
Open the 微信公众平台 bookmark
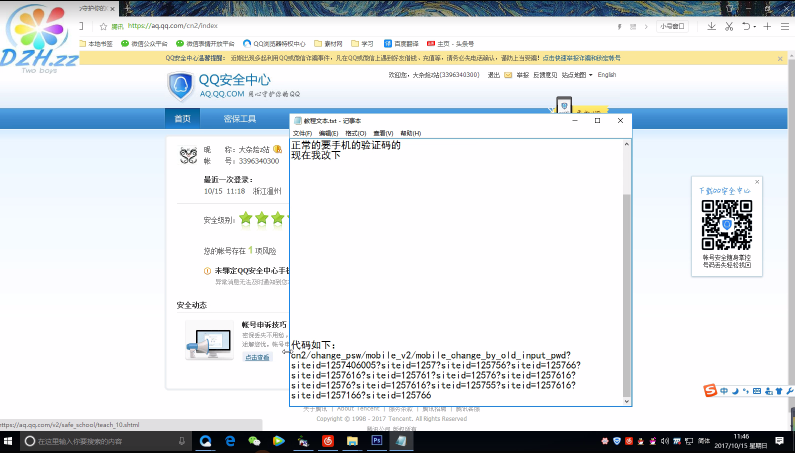144,44
